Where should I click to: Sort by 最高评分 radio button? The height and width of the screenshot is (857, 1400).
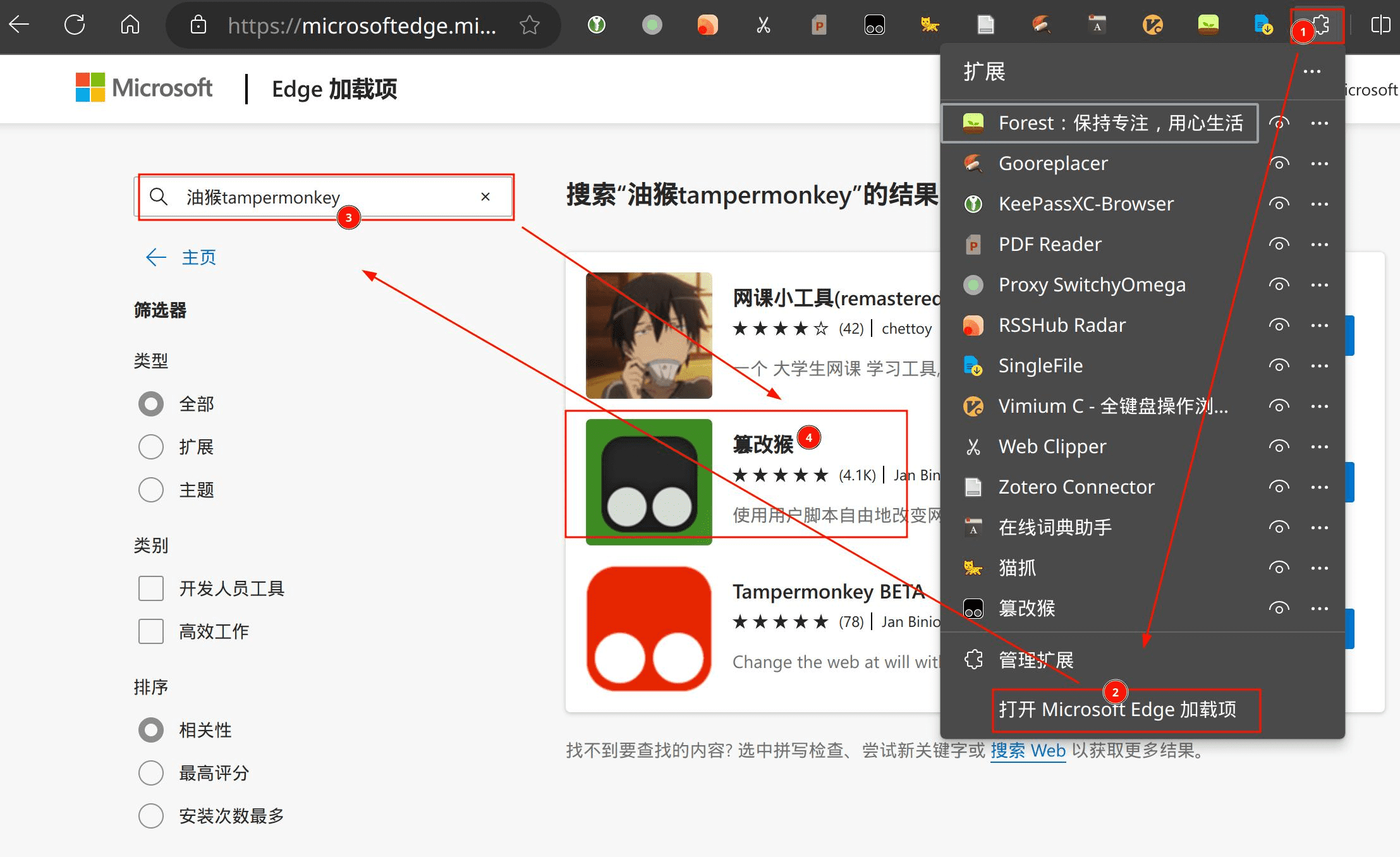pos(151,773)
